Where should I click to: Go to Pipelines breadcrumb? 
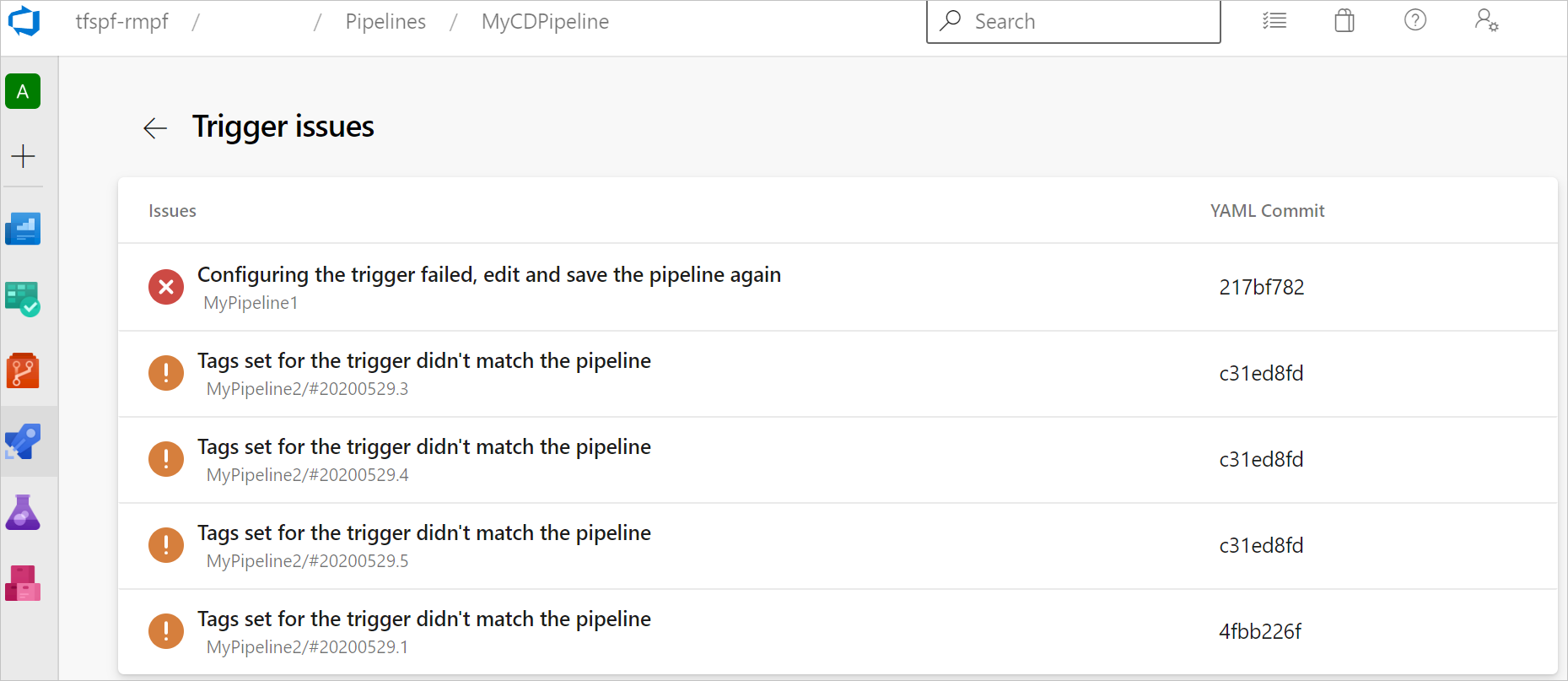click(385, 22)
